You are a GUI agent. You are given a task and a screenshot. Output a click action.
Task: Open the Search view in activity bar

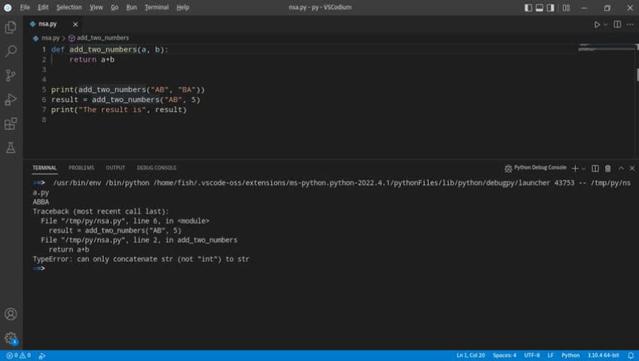(x=11, y=51)
